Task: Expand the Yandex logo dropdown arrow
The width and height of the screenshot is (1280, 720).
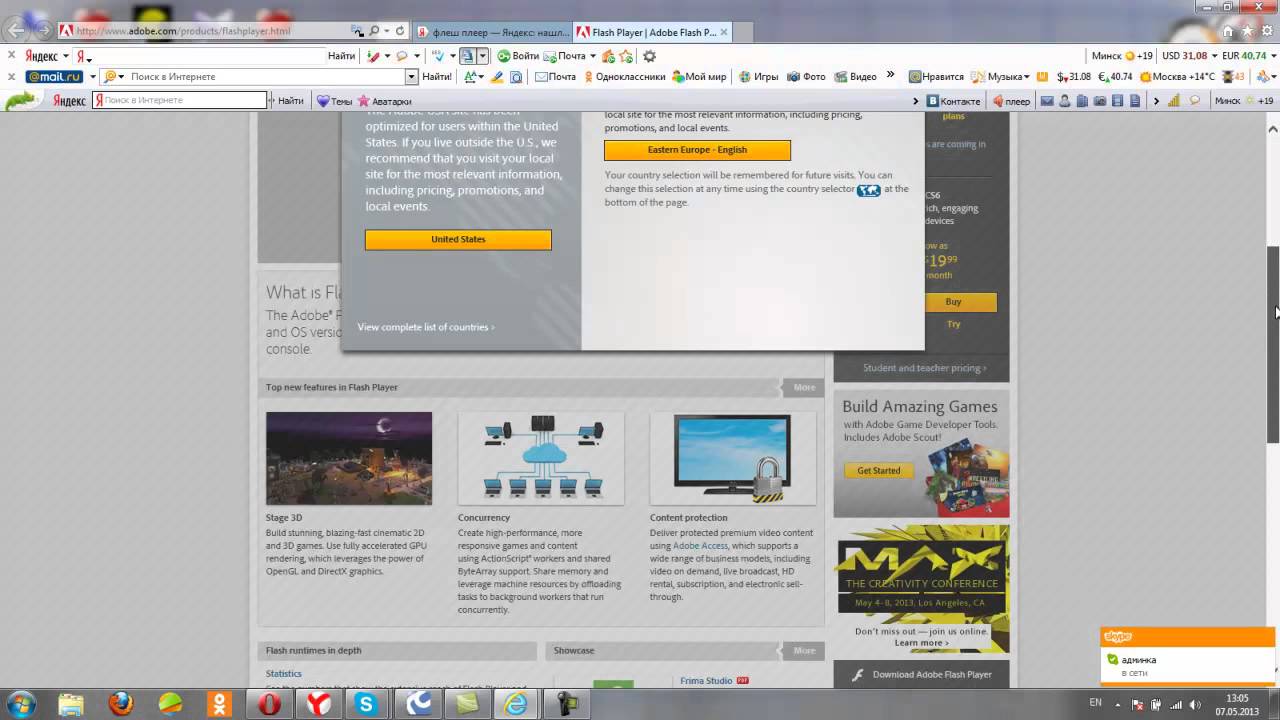Action: coord(66,56)
